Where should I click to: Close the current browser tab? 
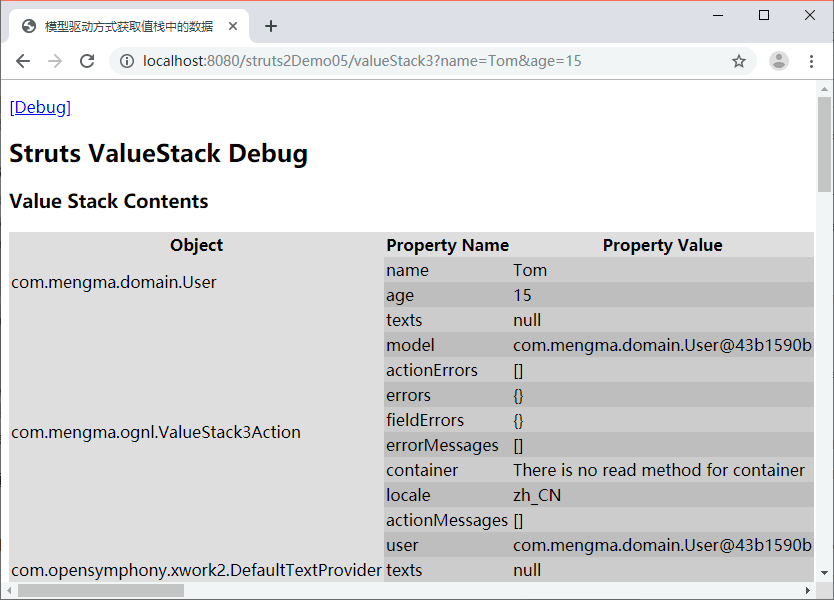click(x=233, y=26)
